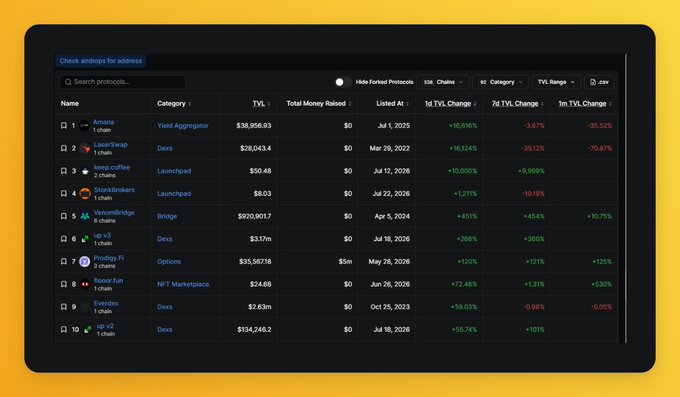The width and height of the screenshot is (680, 397).
Task: Click the StonkBrokers orange logo
Action: tap(85, 194)
